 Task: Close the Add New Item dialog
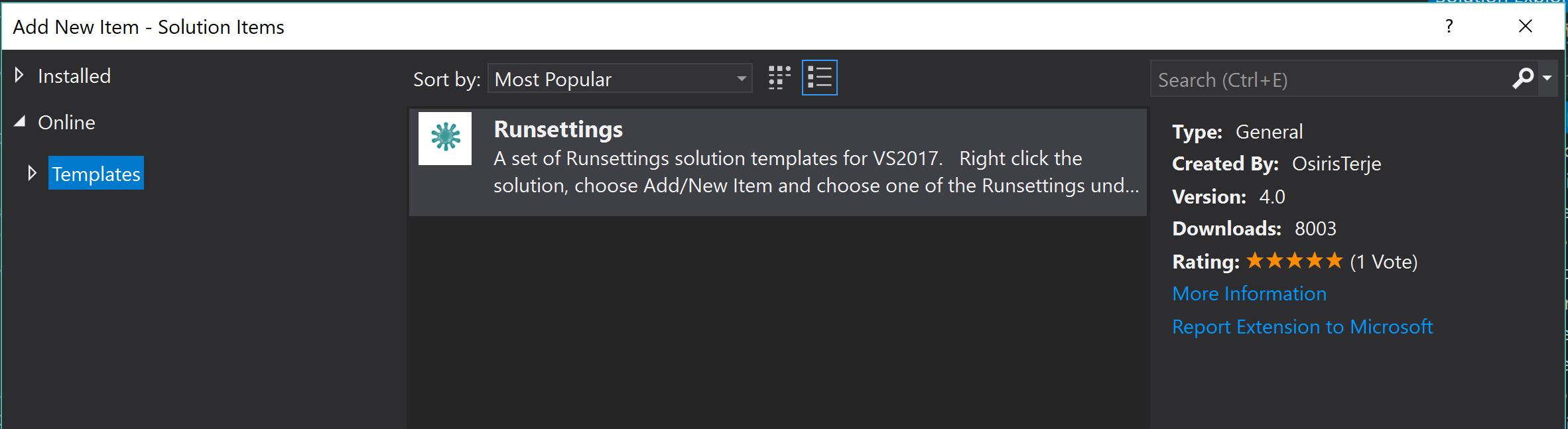click(1526, 27)
